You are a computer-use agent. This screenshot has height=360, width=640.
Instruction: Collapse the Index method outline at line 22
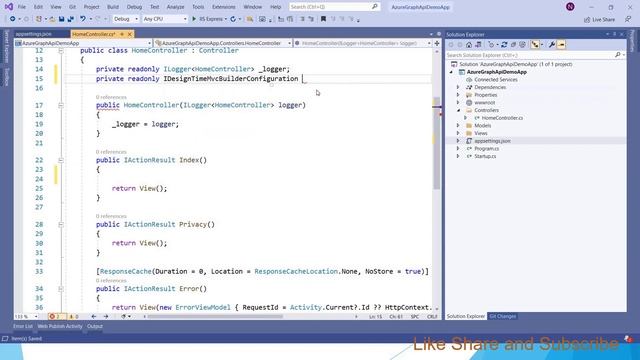point(61,160)
